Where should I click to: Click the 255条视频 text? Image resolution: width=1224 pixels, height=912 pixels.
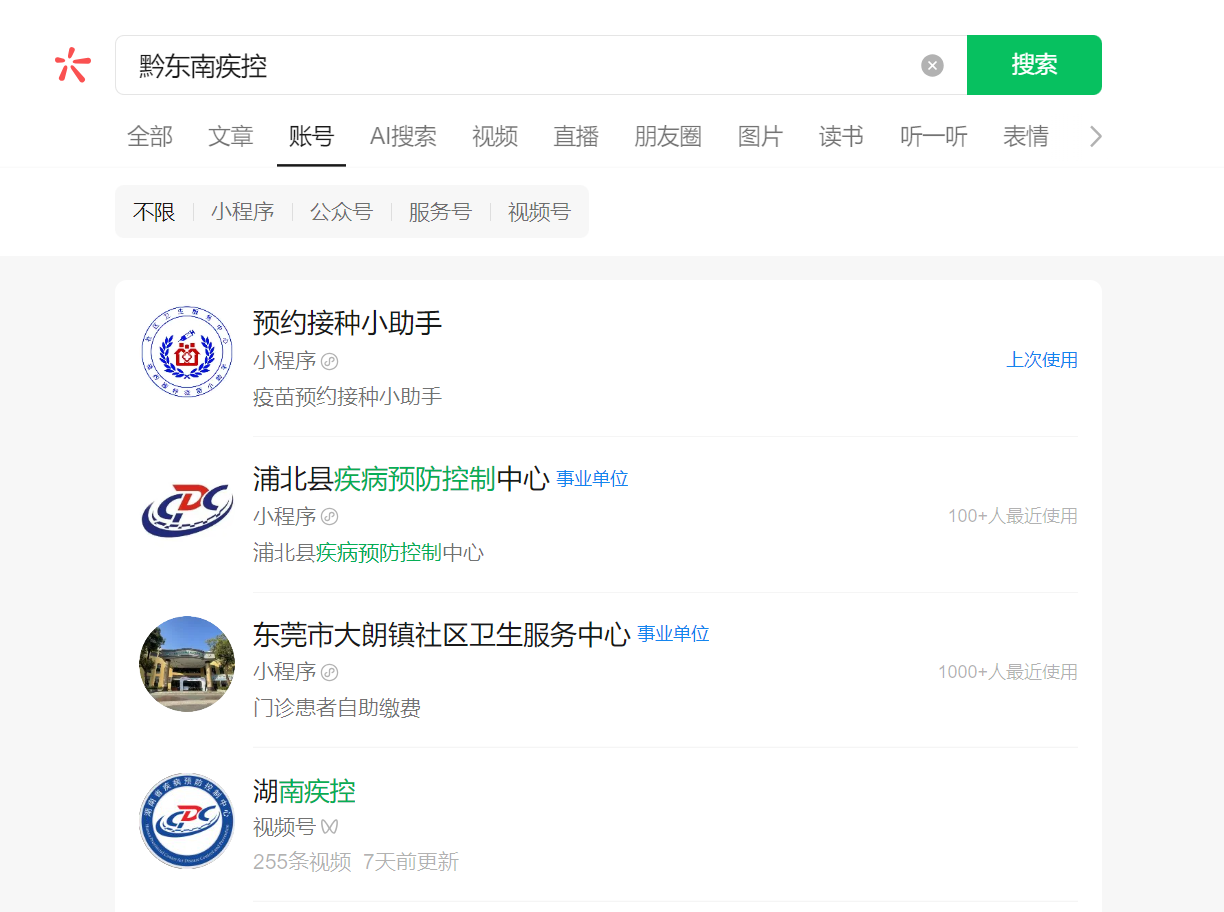(x=302, y=862)
